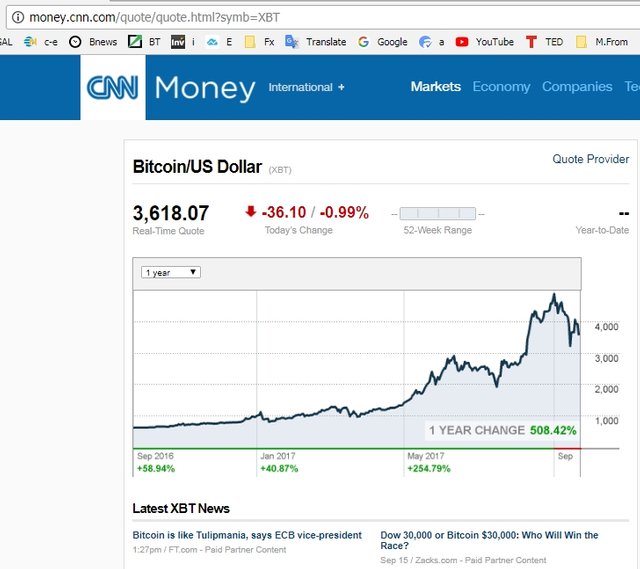Image resolution: width=640 pixels, height=569 pixels.
Task: Open the c-e bookmark icon
Action: 30,42
